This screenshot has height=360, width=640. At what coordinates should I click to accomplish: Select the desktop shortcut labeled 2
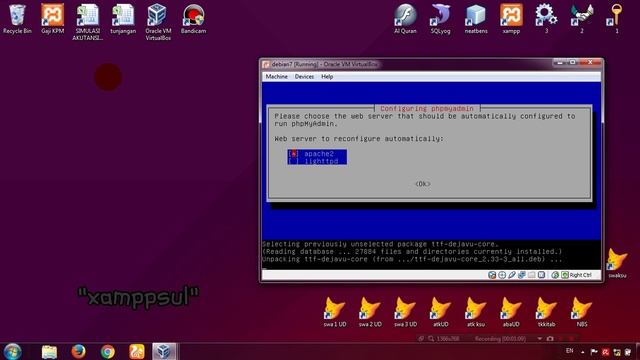pyautogui.click(x=582, y=19)
